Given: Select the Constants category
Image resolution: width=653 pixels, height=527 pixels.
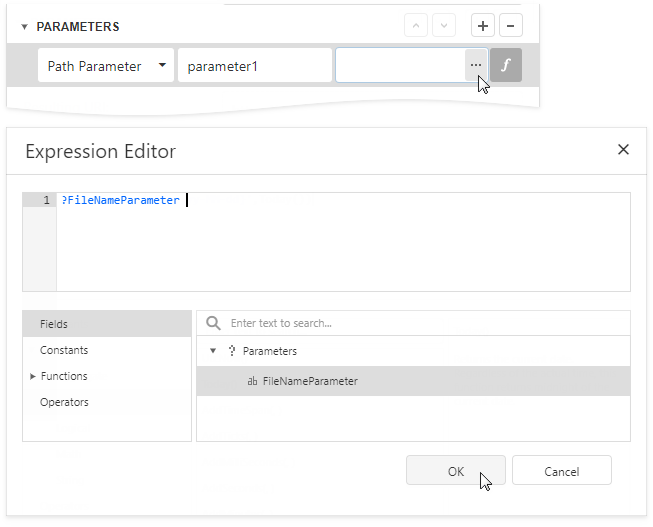Looking at the screenshot, I should click(x=64, y=351).
